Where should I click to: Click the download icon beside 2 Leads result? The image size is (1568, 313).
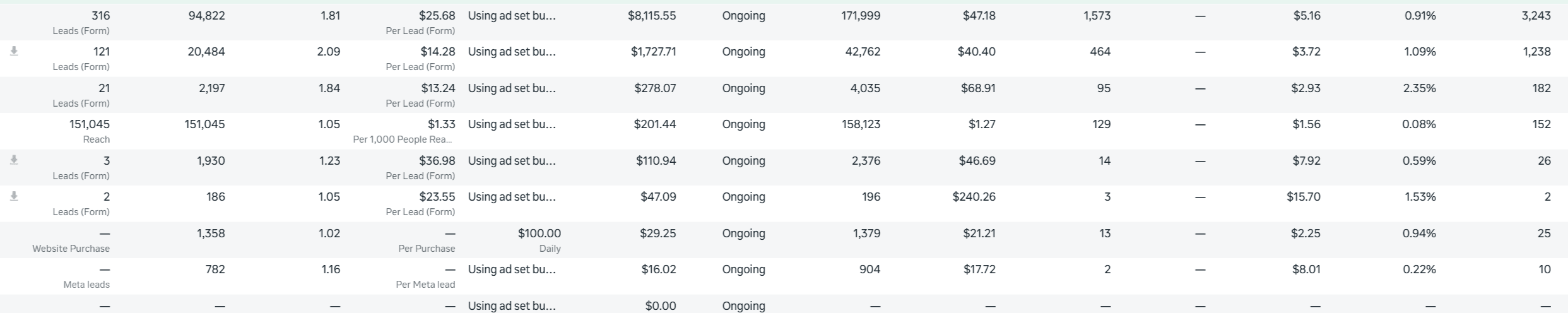pos(14,196)
